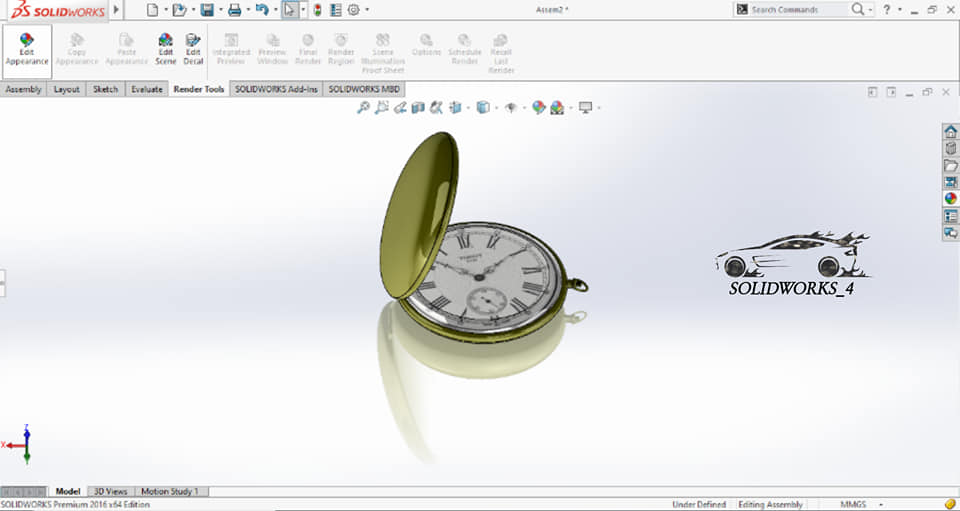Open the SOLIDWORKS Forum task pane tab
This screenshot has width=960, height=511.
click(x=950, y=233)
